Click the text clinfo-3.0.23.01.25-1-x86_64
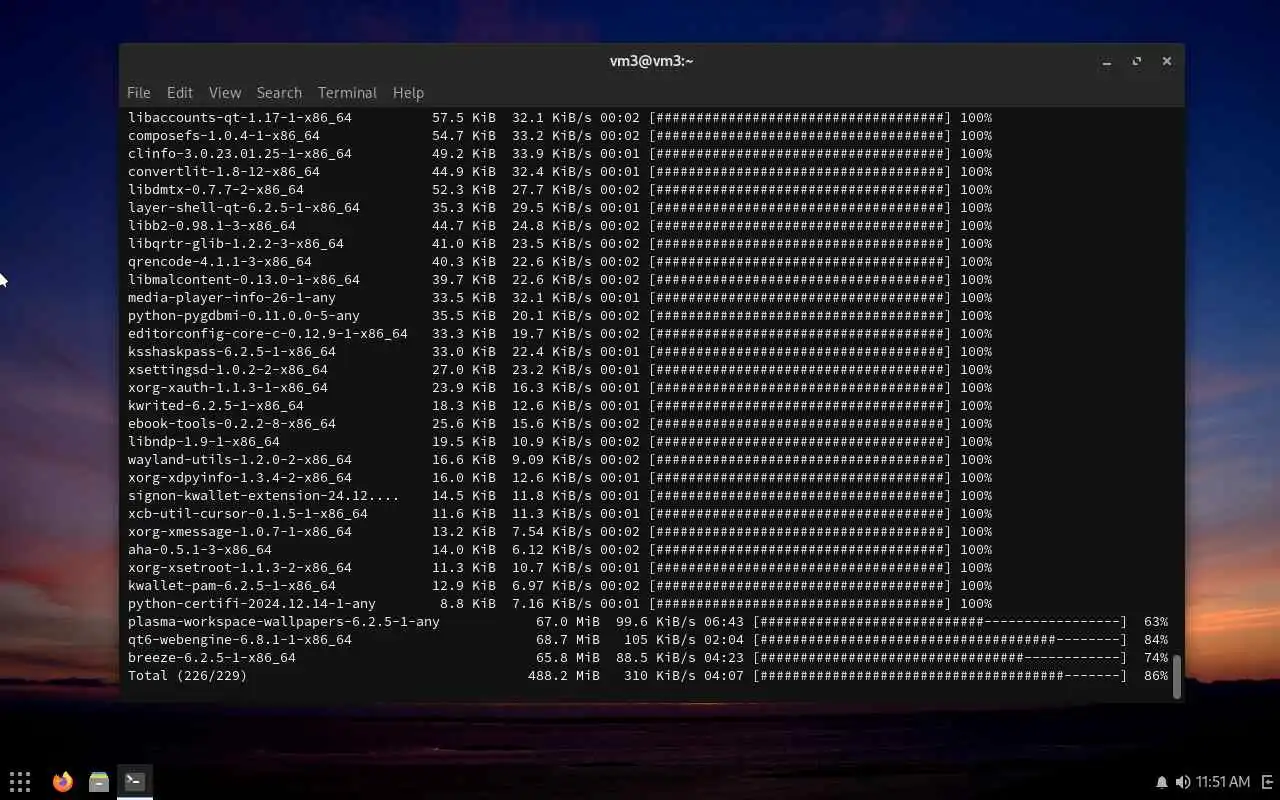 (x=240, y=154)
